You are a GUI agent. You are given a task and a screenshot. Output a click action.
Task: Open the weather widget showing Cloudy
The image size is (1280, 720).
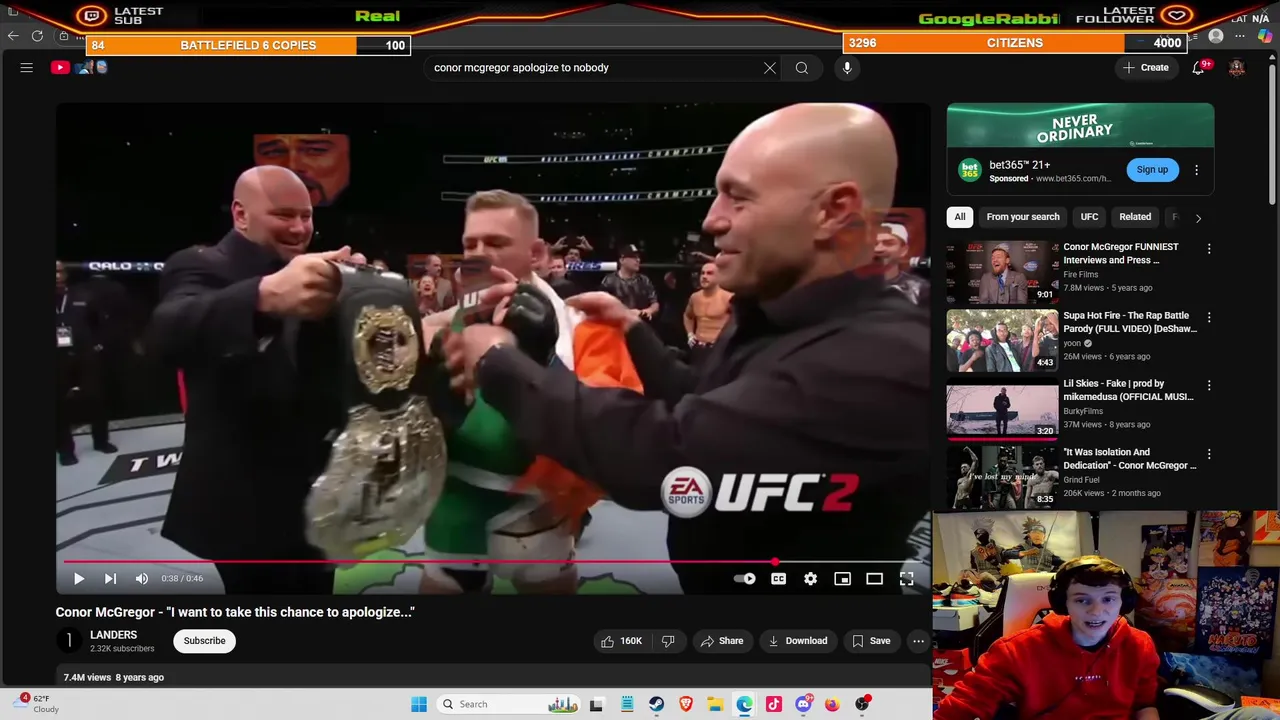click(37, 704)
